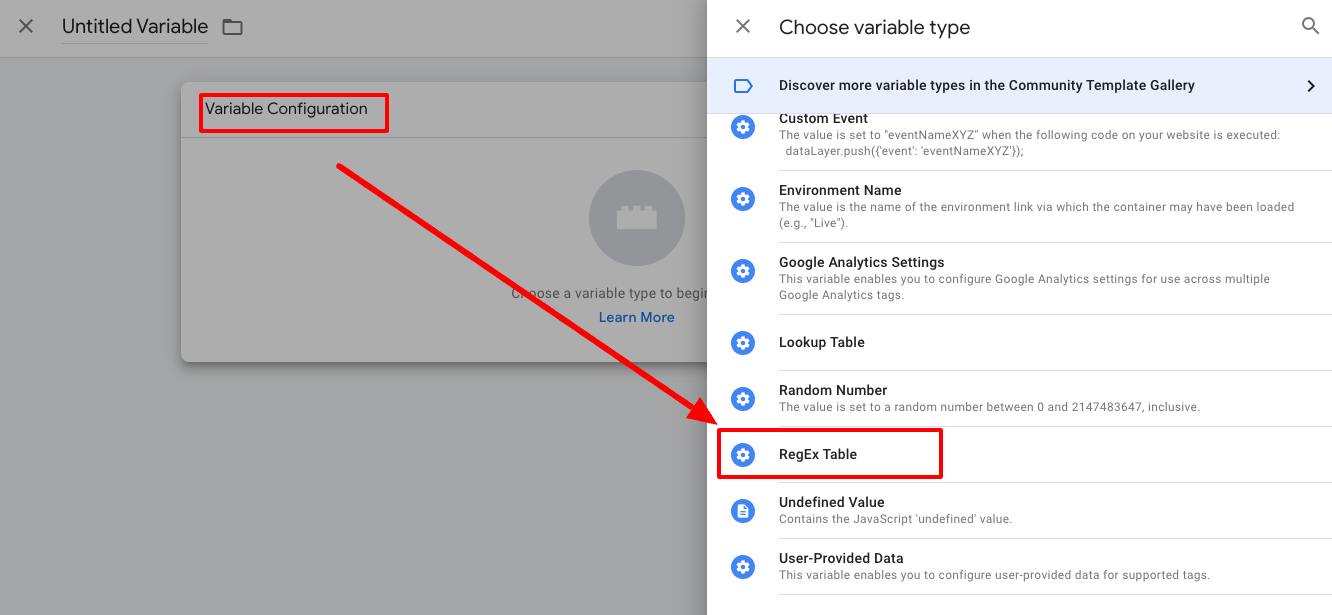This screenshot has height=615, width=1332.
Task: Choose RegEx Table variable type
Action: tap(1020, 455)
